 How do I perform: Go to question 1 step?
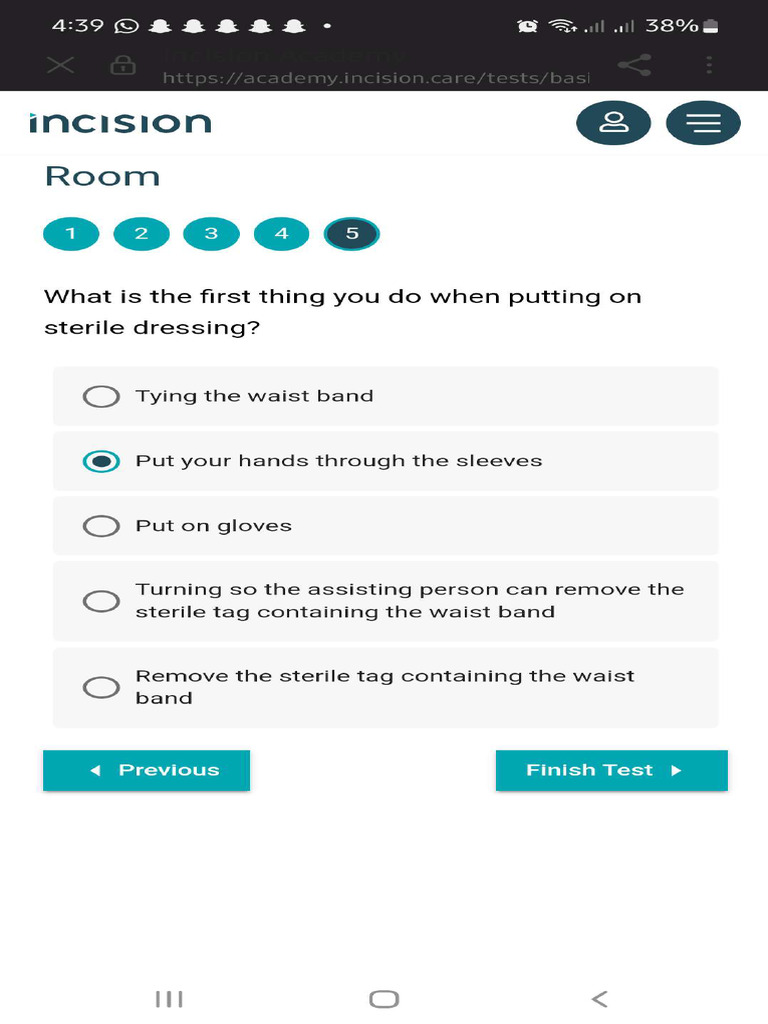[x=71, y=234]
